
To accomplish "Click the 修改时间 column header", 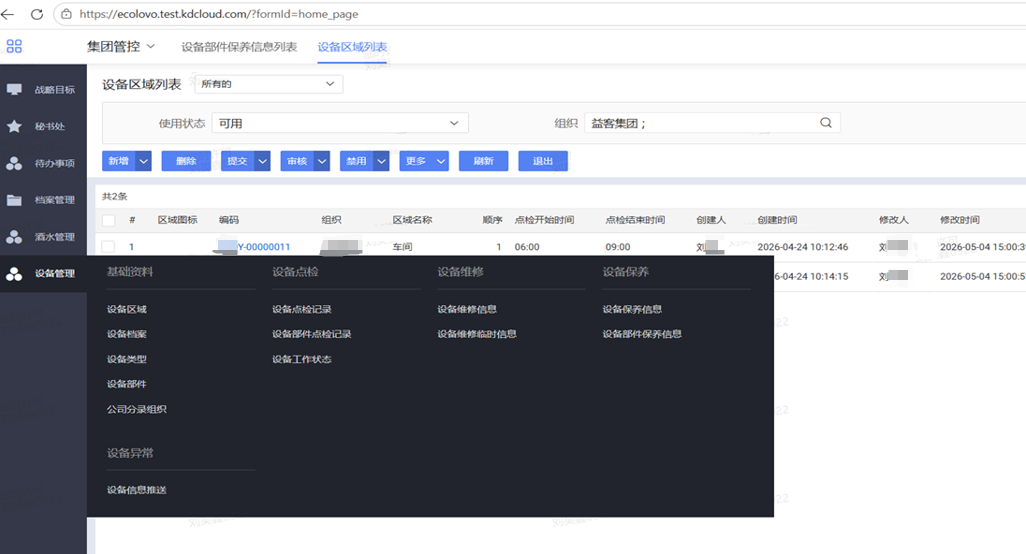I will (960, 220).
